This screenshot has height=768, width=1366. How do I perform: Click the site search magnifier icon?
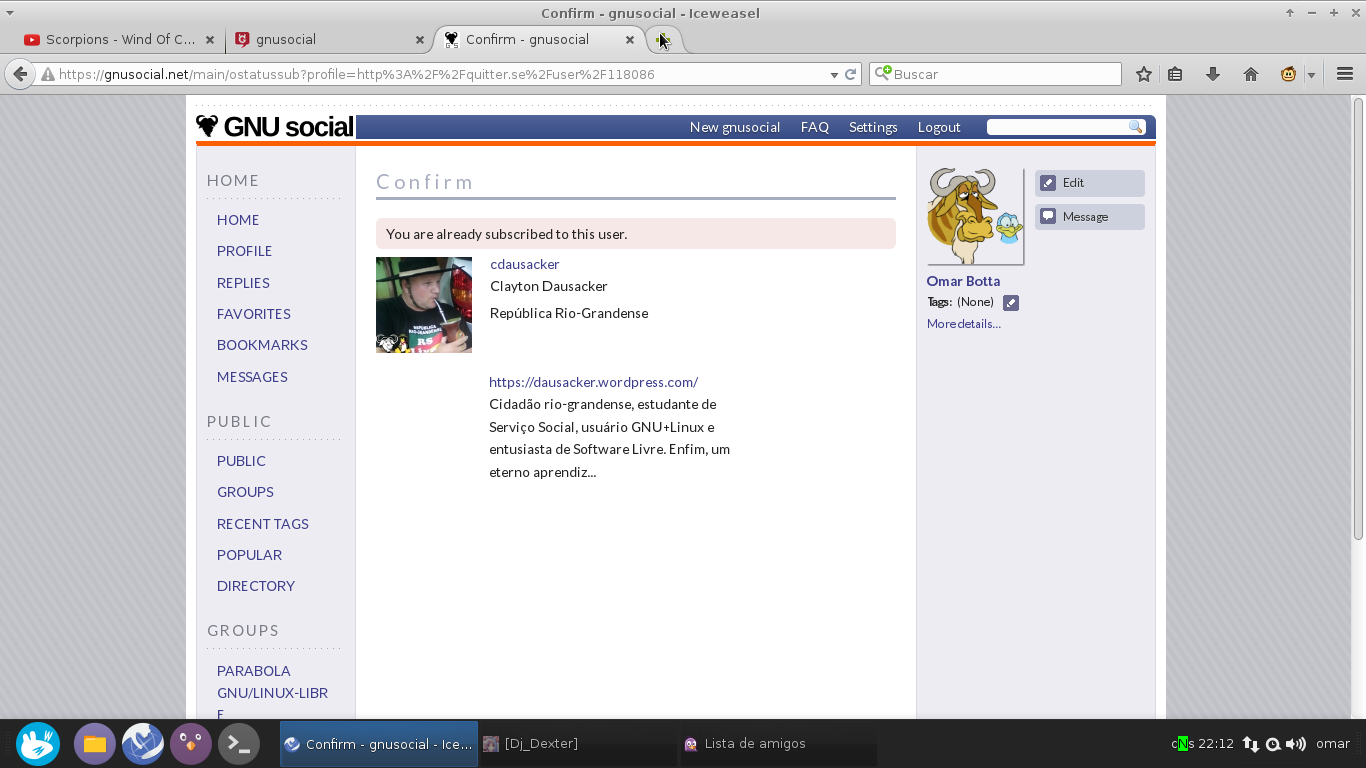(x=1136, y=127)
